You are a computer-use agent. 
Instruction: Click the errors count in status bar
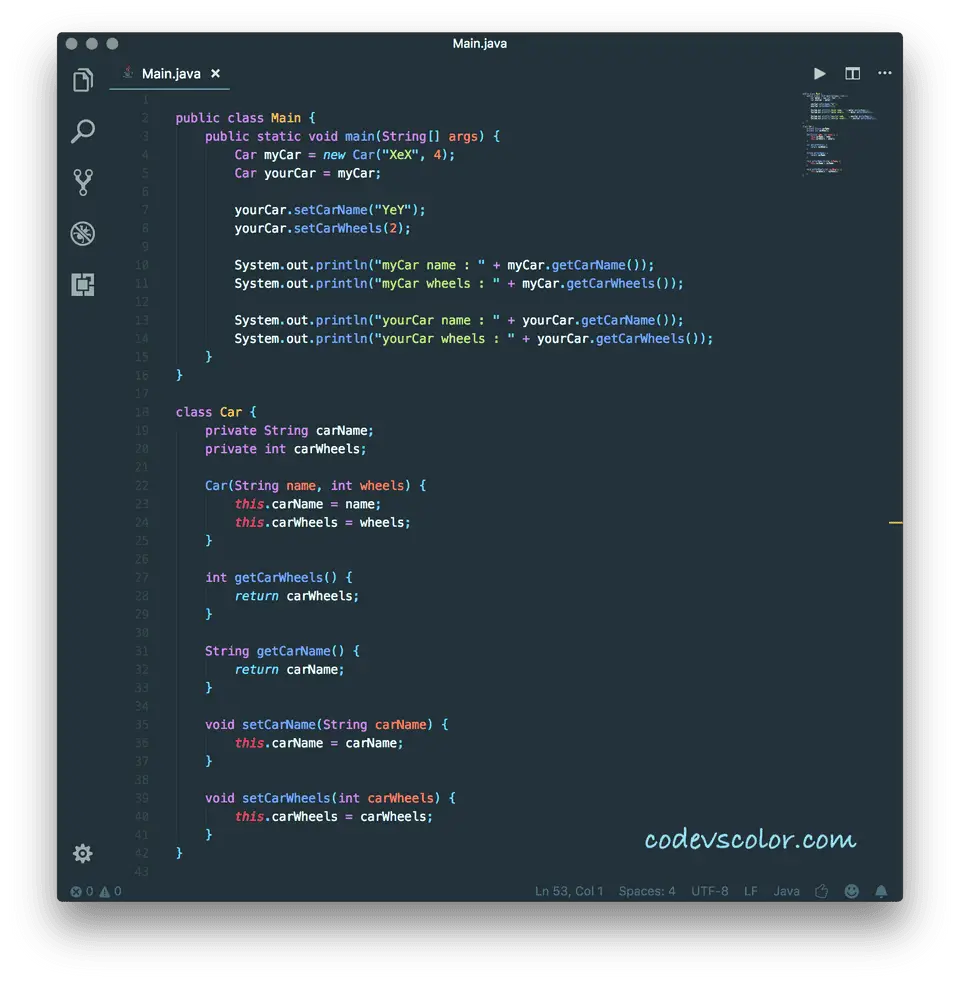[82, 891]
